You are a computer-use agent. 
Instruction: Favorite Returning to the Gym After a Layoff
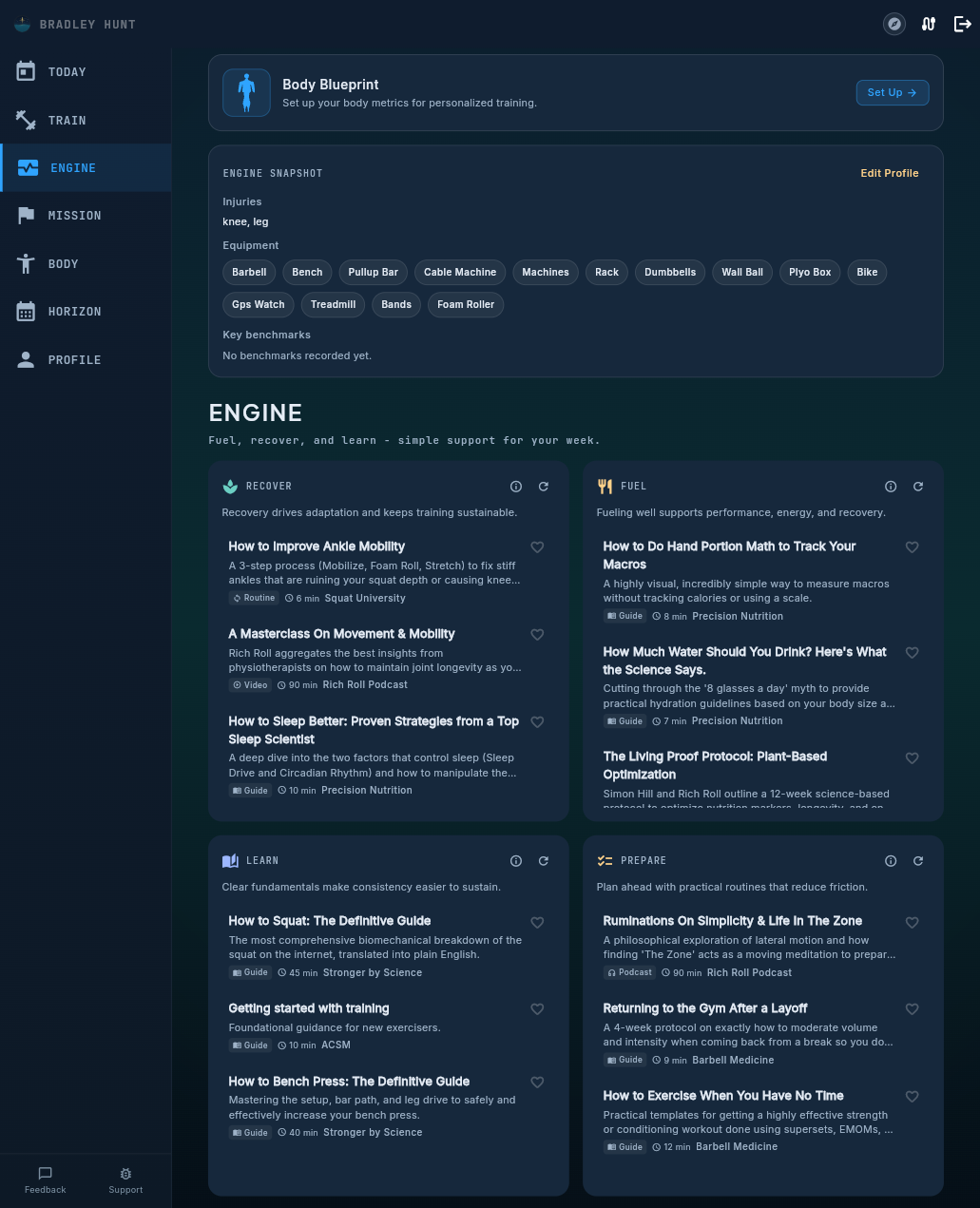click(912, 1009)
